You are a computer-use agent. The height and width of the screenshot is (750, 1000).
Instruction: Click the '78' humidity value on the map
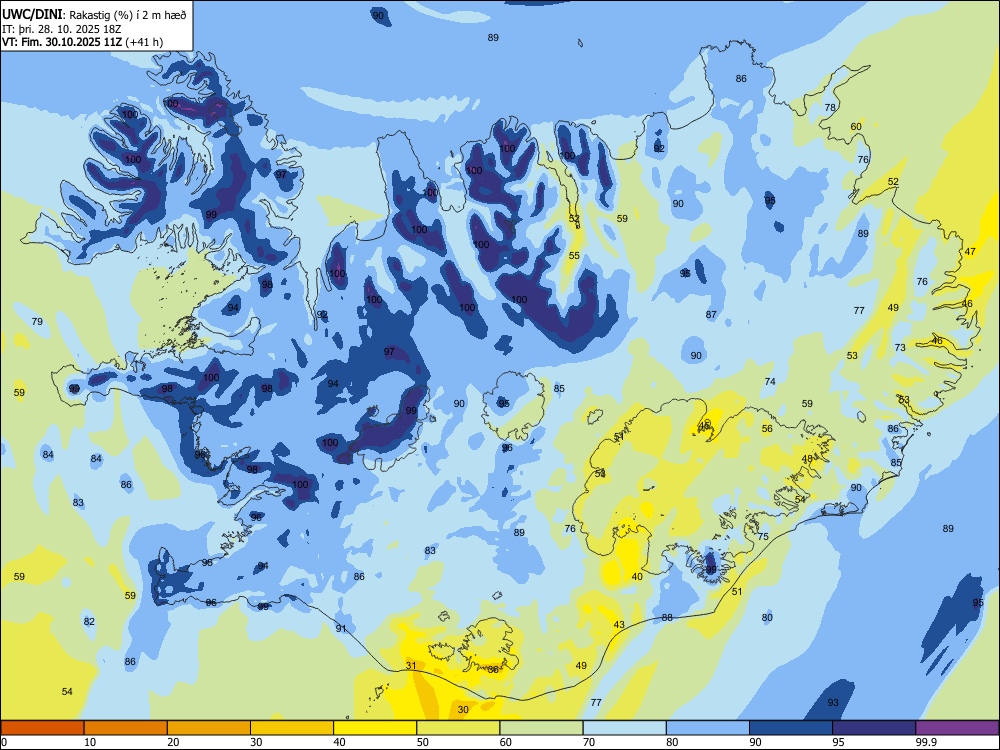[830, 107]
